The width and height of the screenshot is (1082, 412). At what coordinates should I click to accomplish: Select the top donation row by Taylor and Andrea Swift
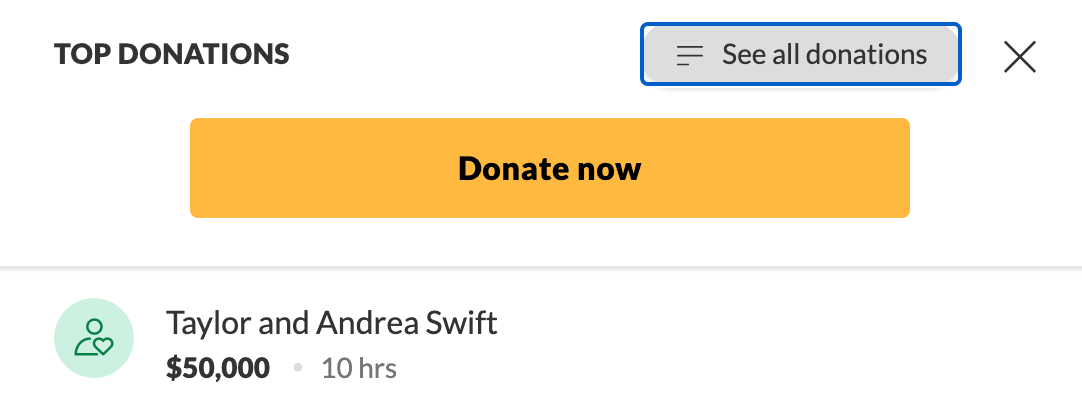coord(540,345)
